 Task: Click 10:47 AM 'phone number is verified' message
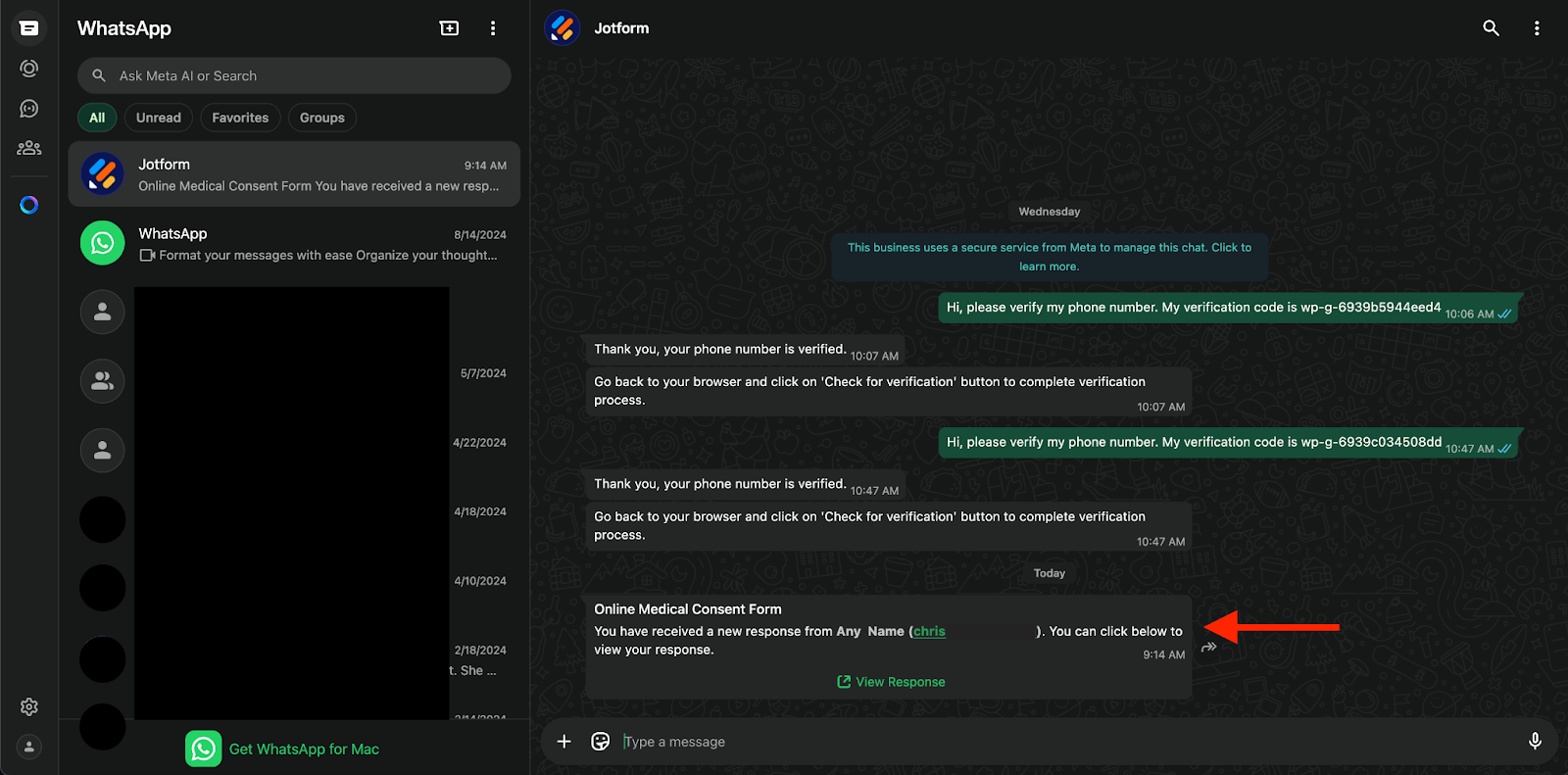pos(744,485)
